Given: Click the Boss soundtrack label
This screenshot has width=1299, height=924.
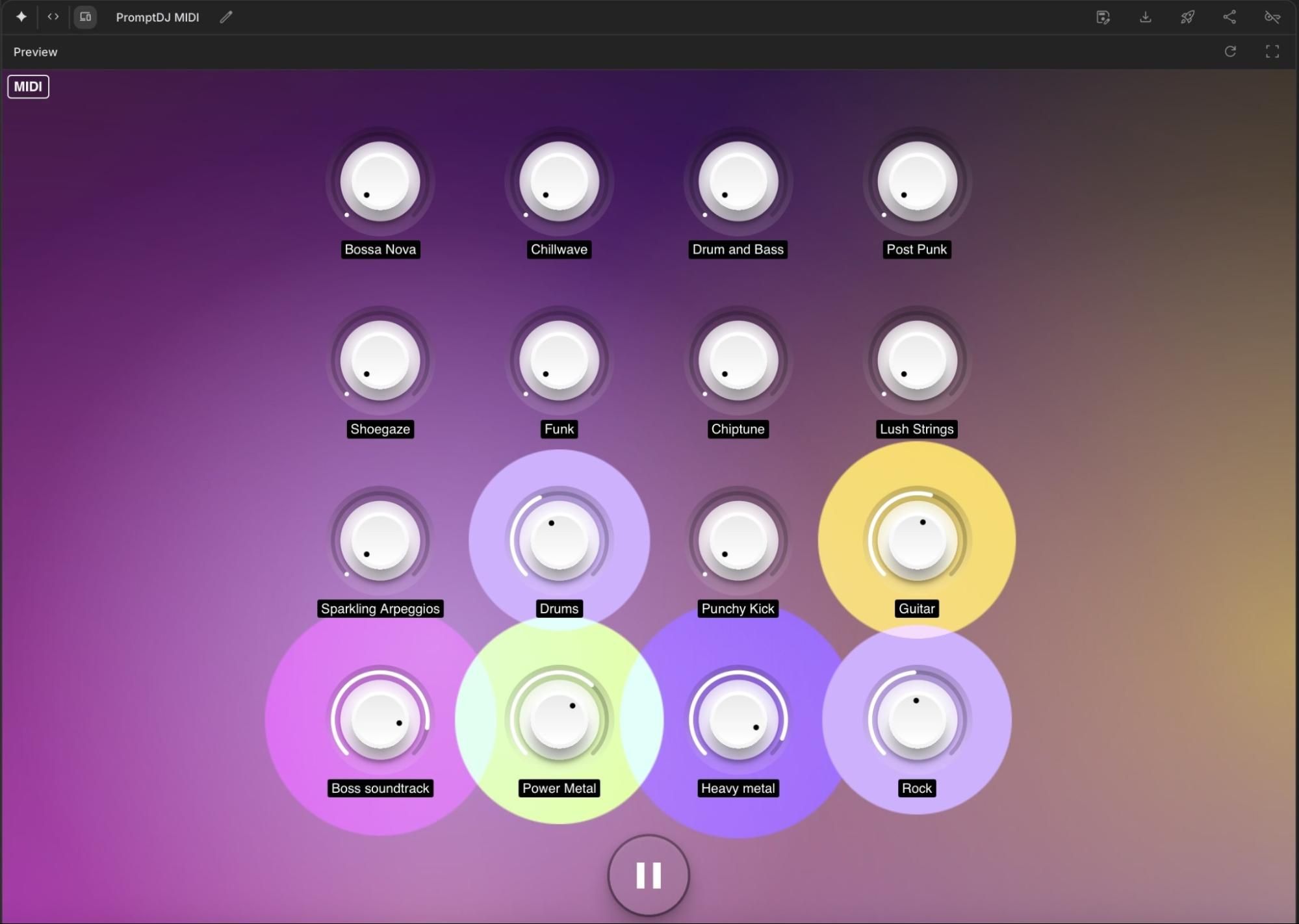Looking at the screenshot, I should pyautogui.click(x=380, y=788).
